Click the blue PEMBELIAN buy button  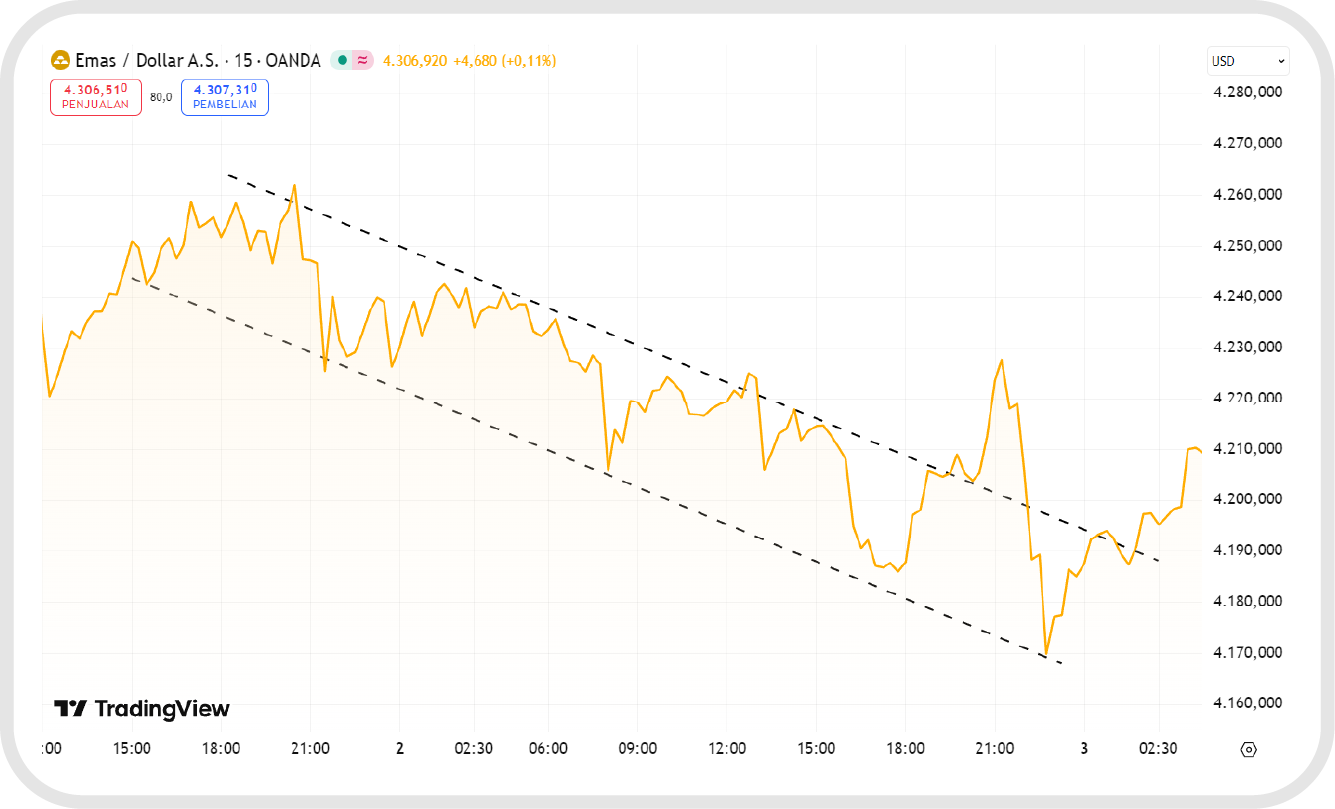point(225,96)
